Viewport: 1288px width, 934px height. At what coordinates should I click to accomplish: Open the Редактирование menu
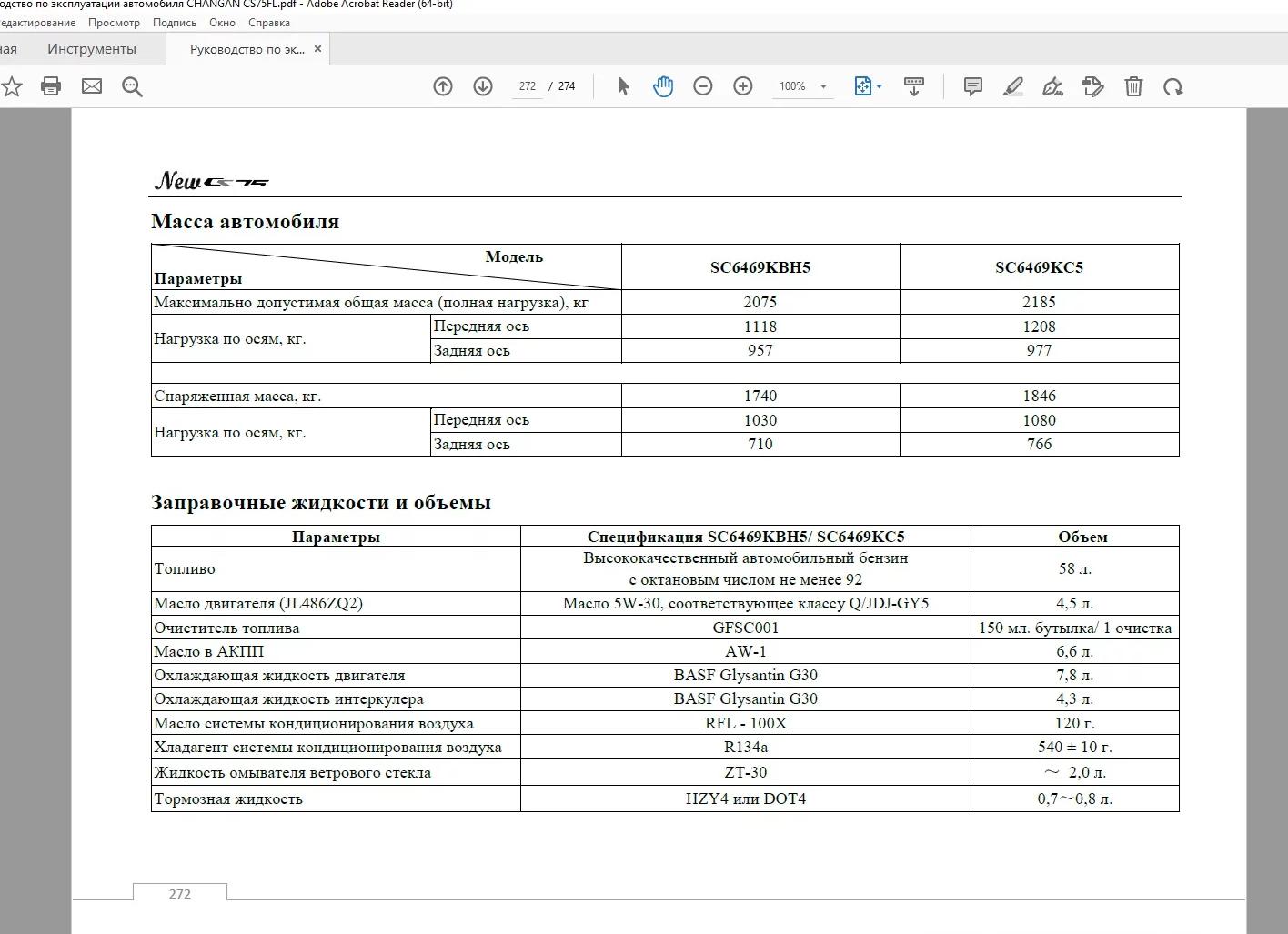[x=38, y=23]
